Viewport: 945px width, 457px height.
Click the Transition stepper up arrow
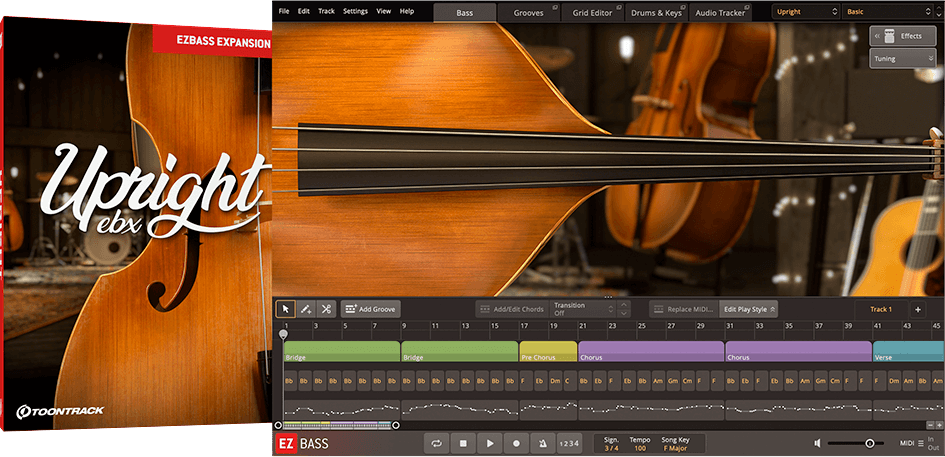coord(624,305)
